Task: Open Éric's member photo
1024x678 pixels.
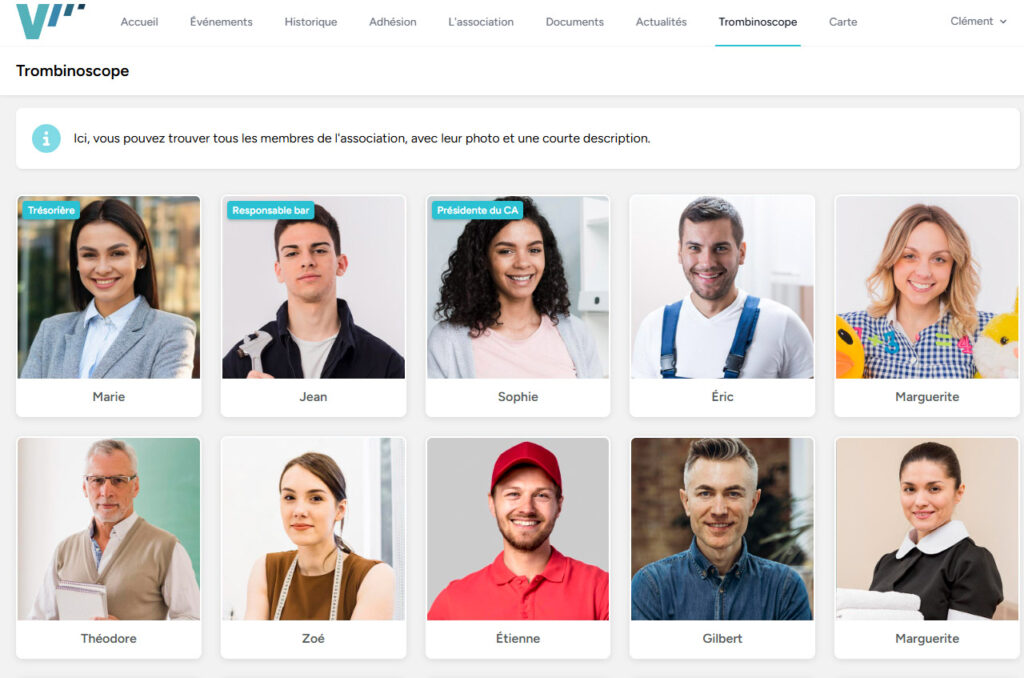Action: (x=722, y=287)
